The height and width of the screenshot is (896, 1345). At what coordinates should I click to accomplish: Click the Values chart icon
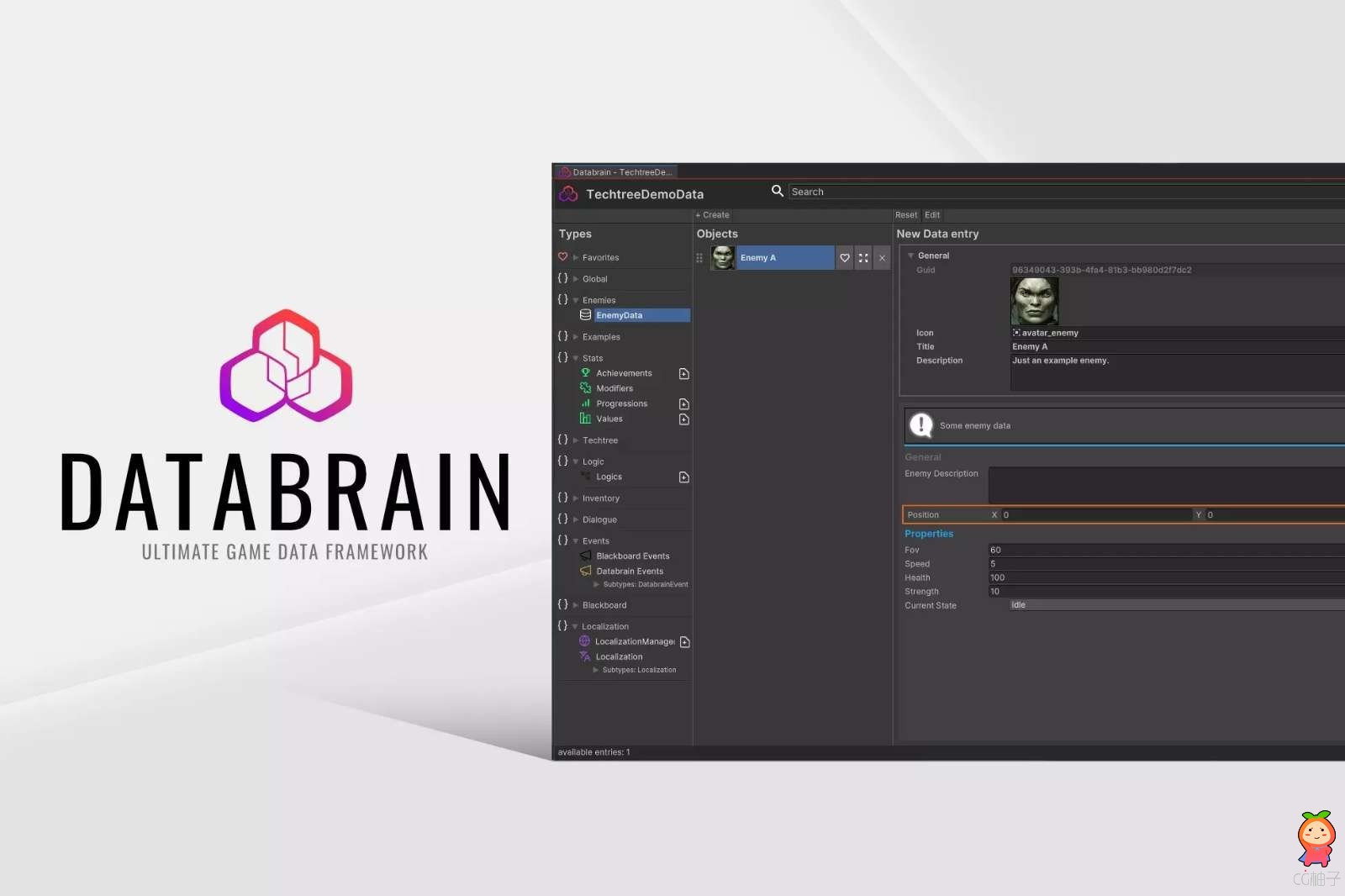(585, 418)
